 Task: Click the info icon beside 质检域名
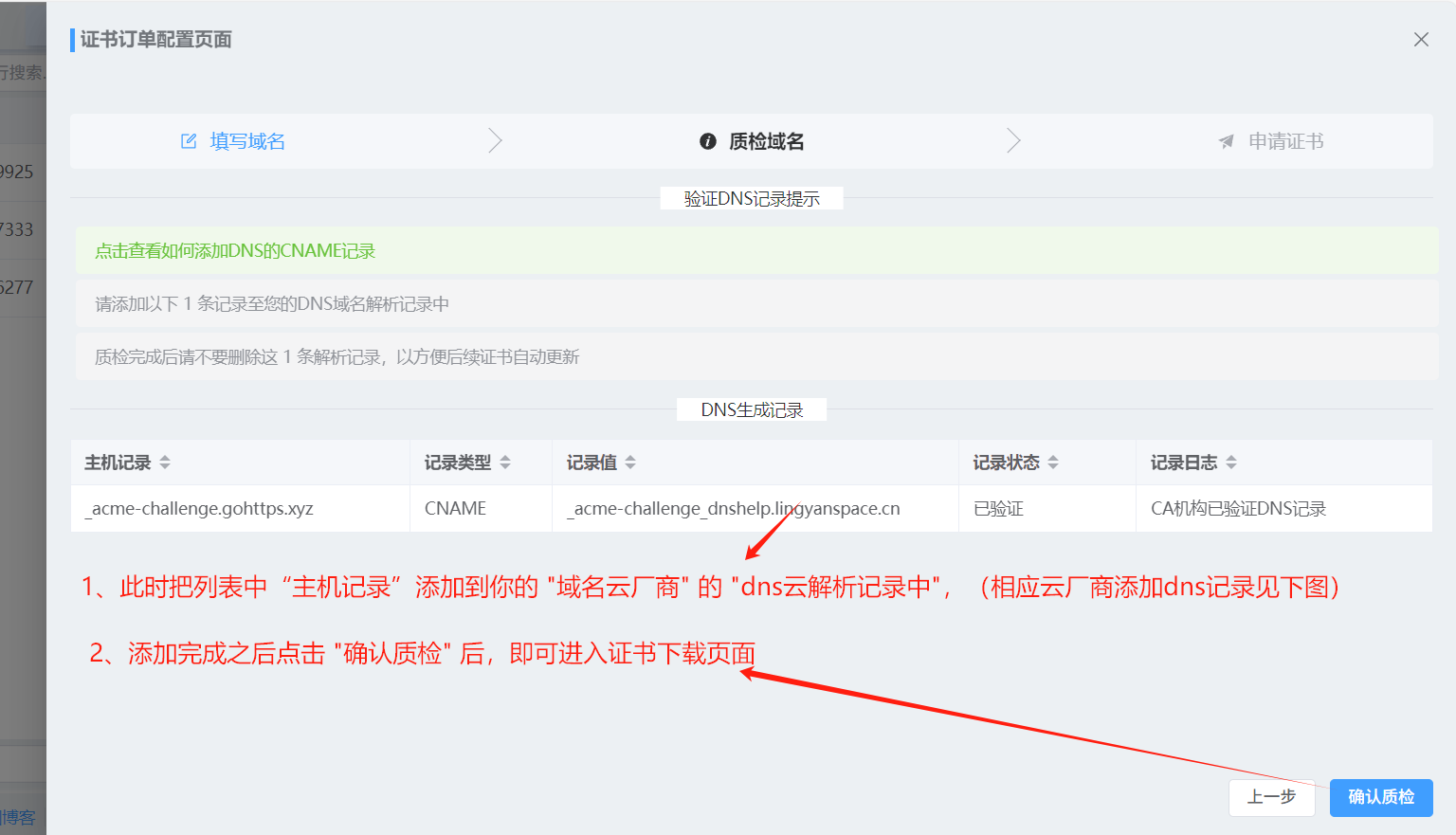[x=707, y=141]
